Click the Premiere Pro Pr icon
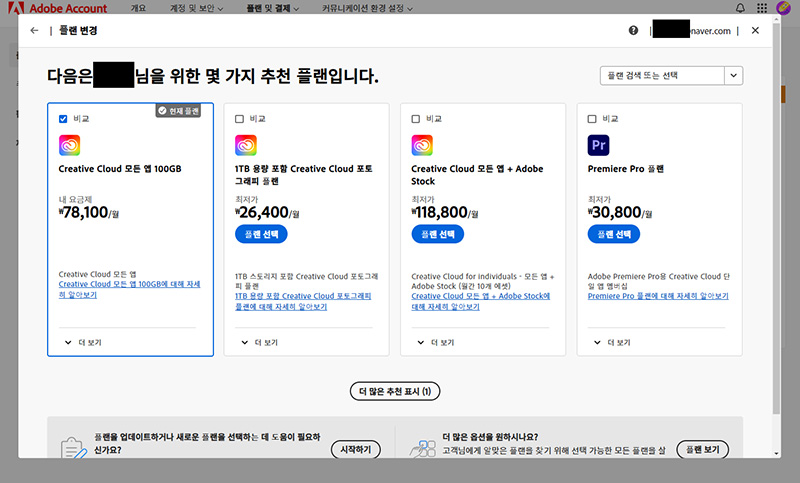Viewport: 800px width, 483px height. [598, 145]
